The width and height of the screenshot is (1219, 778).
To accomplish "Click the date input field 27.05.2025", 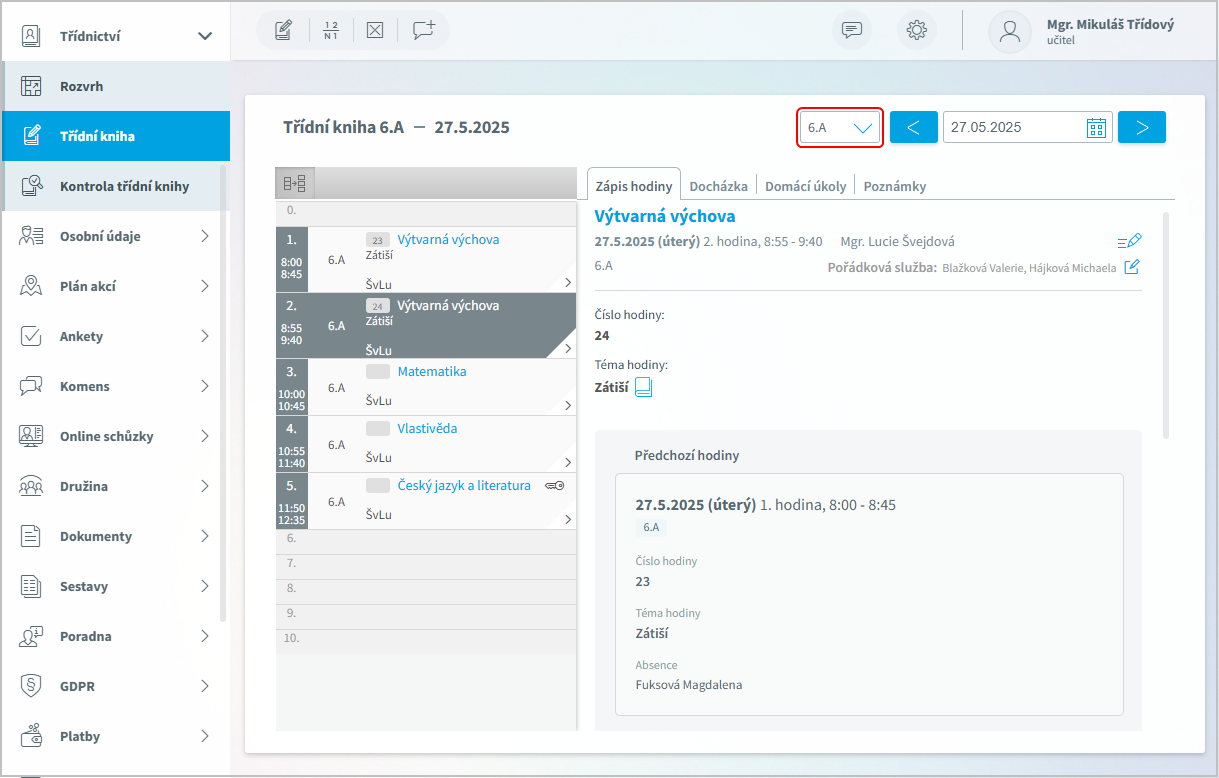I will (1010, 127).
